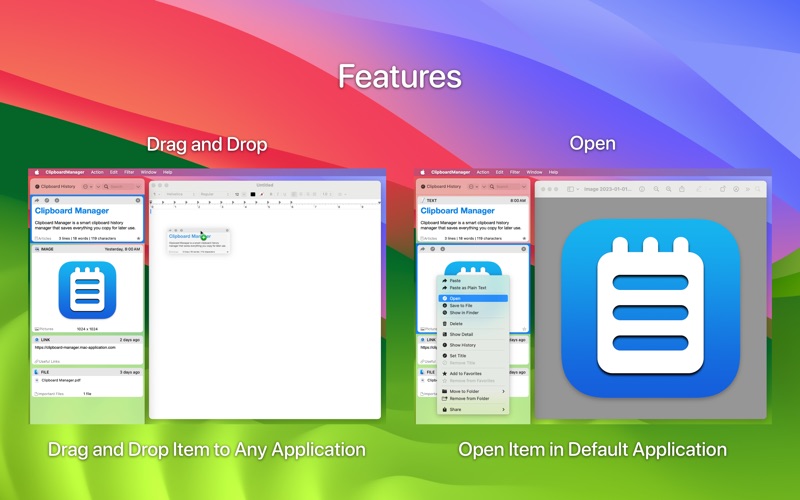The height and width of the screenshot is (500, 800).
Task: Select Clipboard Manager.pdf file entry
Action: 61,380
